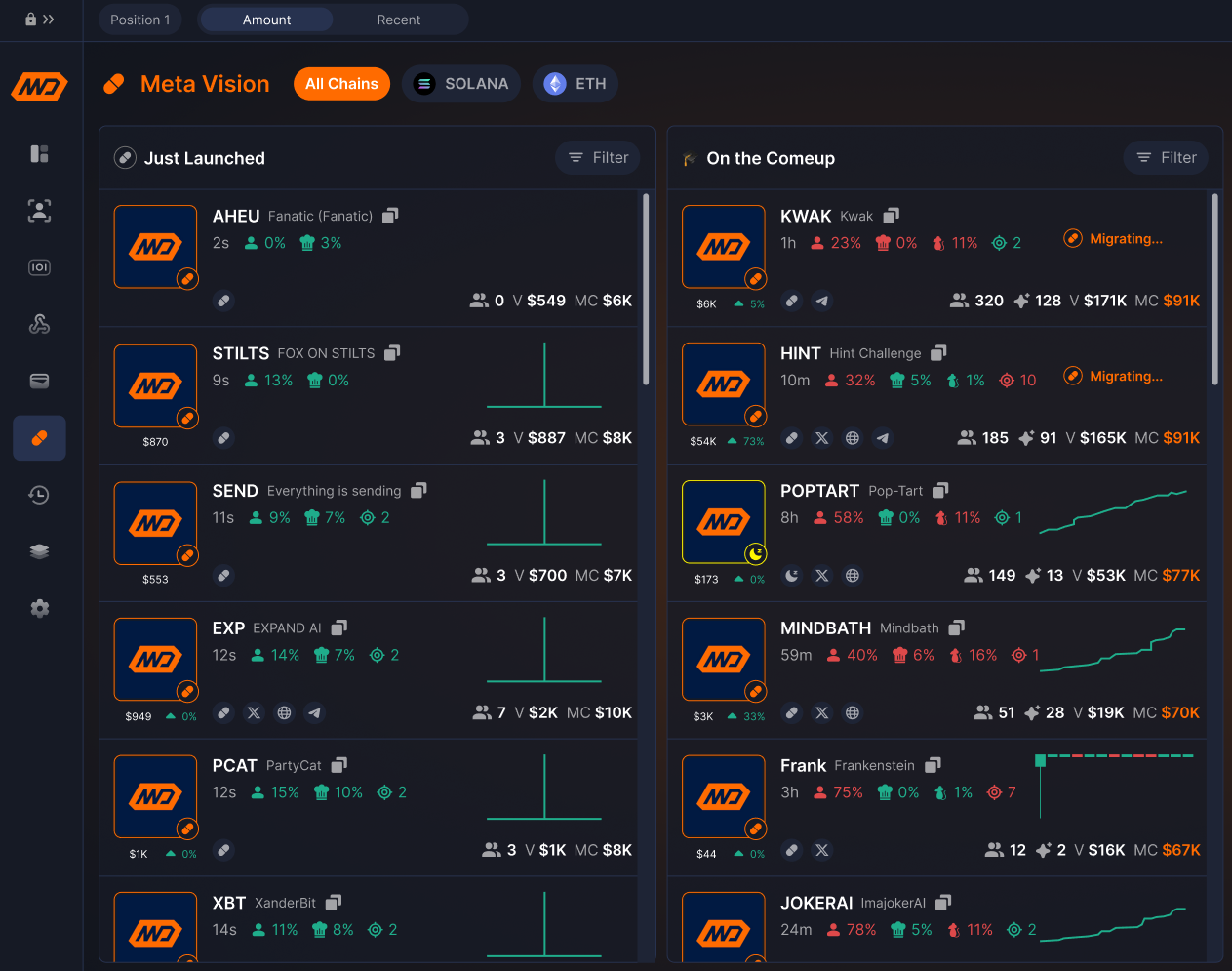The height and width of the screenshot is (971, 1232).
Task: Open HINT X (Twitter) link
Action: point(822,438)
